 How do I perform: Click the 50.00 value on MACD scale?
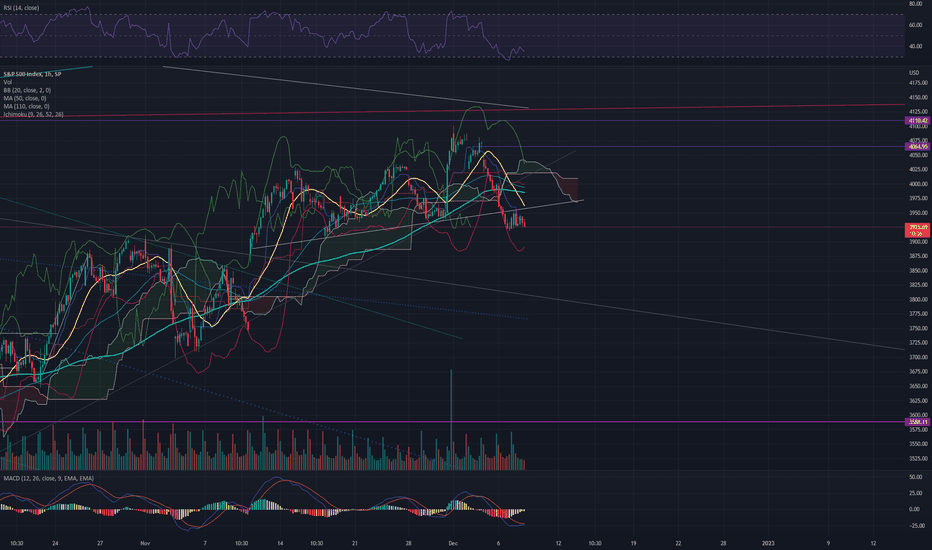pyautogui.click(x=915, y=477)
